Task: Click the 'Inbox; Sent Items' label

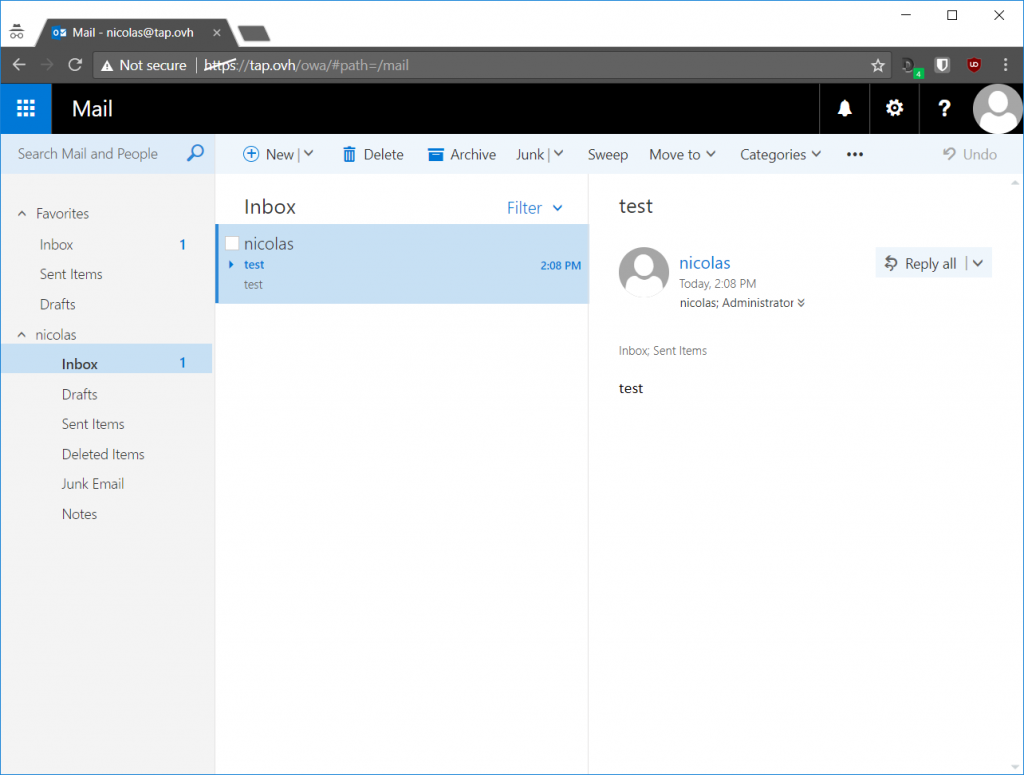Action: [x=662, y=351]
